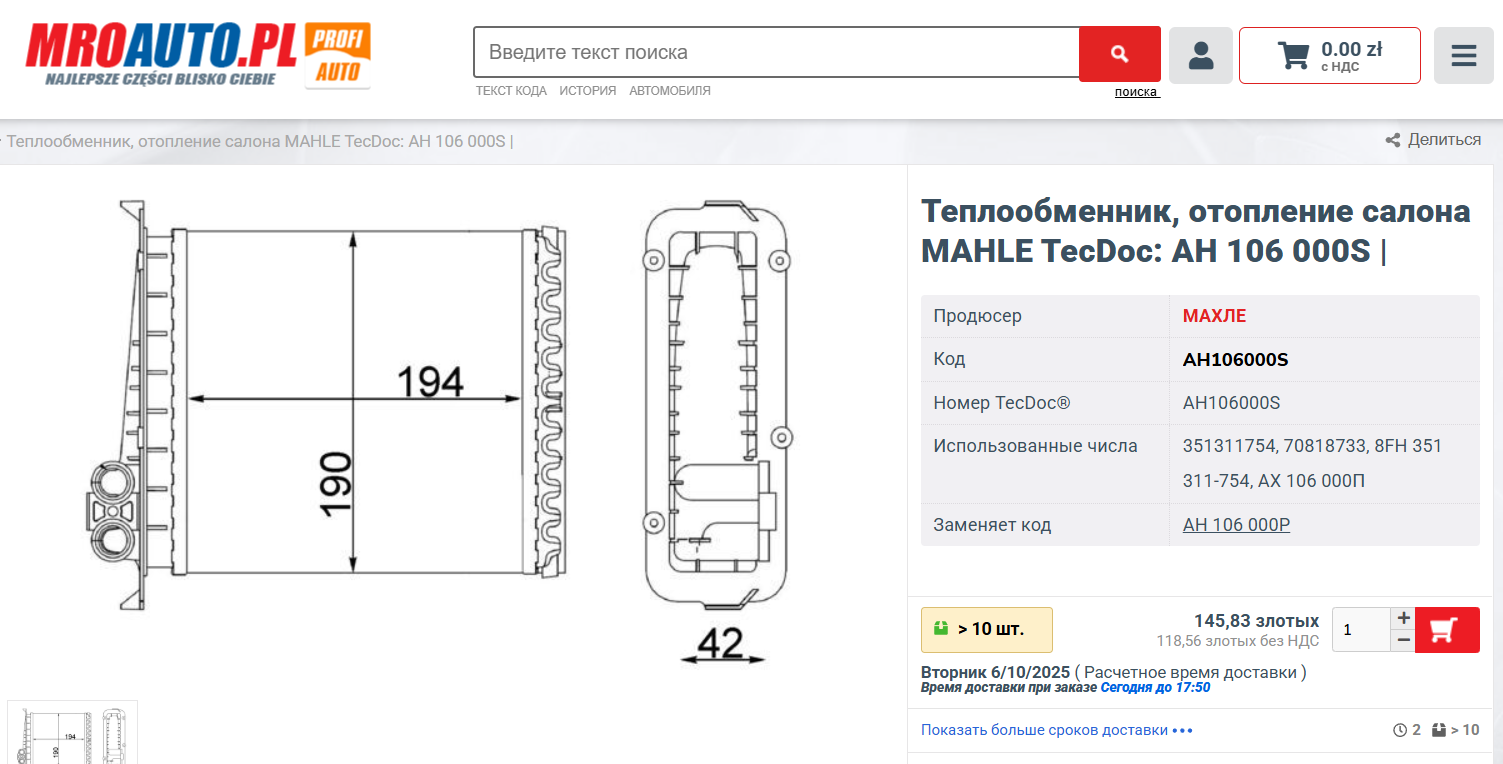Decrease quantity with the minus button

point(1403,641)
